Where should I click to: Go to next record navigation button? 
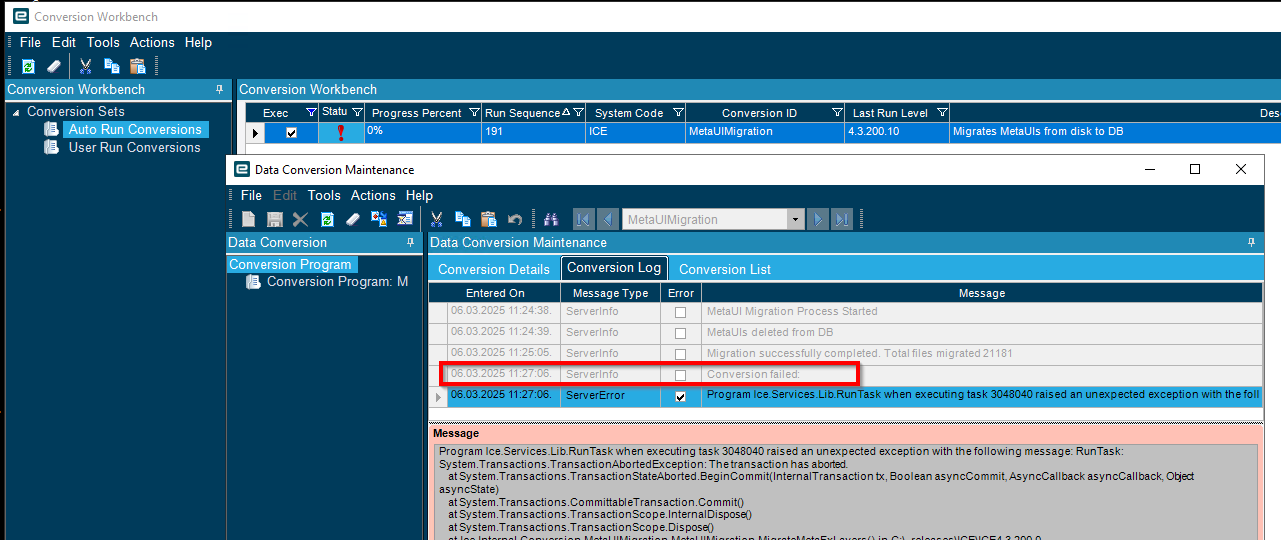[819, 219]
